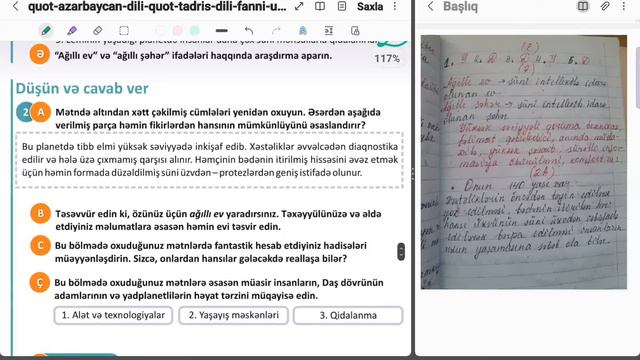The width and height of the screenshot is (640, 360).
Task: Undo the last stroke
Action: (249, 31)
